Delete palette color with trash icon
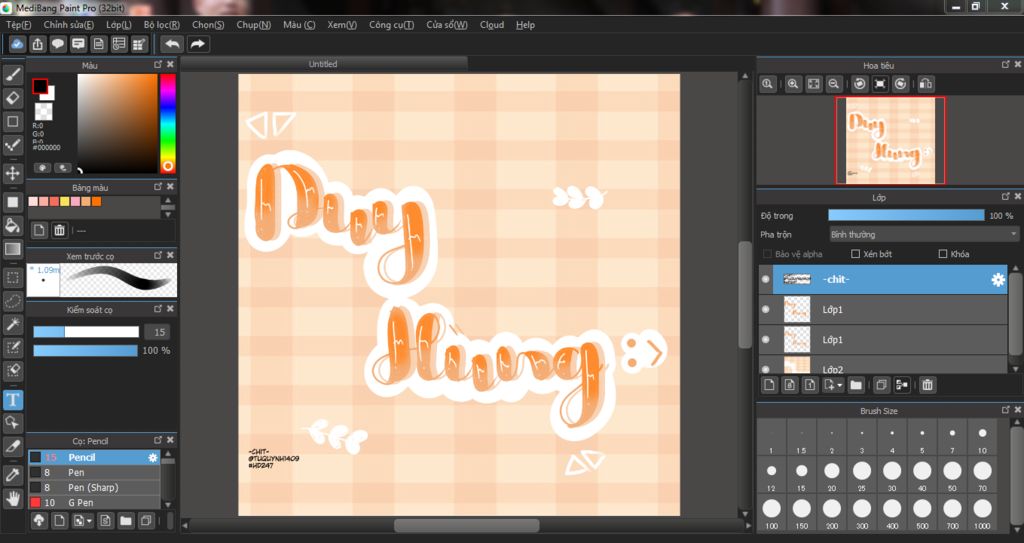This screenshot has height=543, width=1024. [59, 230]
